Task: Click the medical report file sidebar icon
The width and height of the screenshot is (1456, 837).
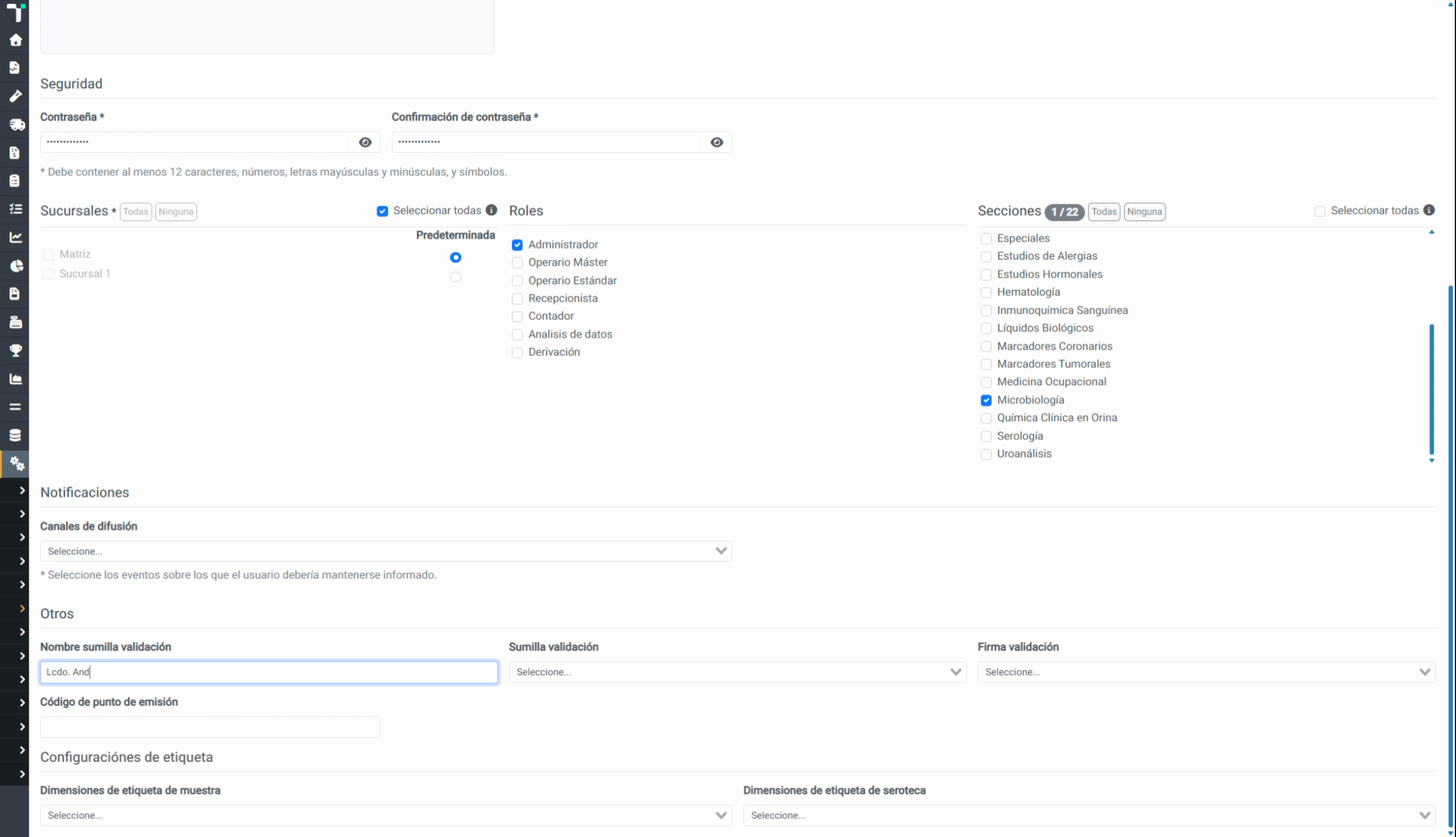Action: click(x=15, y=68)
